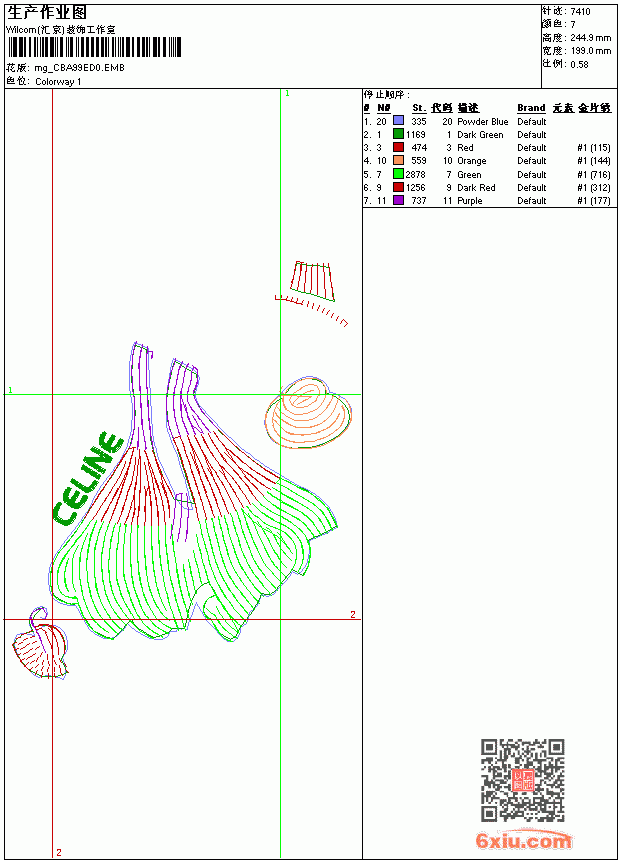Click the 'Brand' column header
This screenshot has height=860, width=620.
pyautogui.click(x=531, y=108)
